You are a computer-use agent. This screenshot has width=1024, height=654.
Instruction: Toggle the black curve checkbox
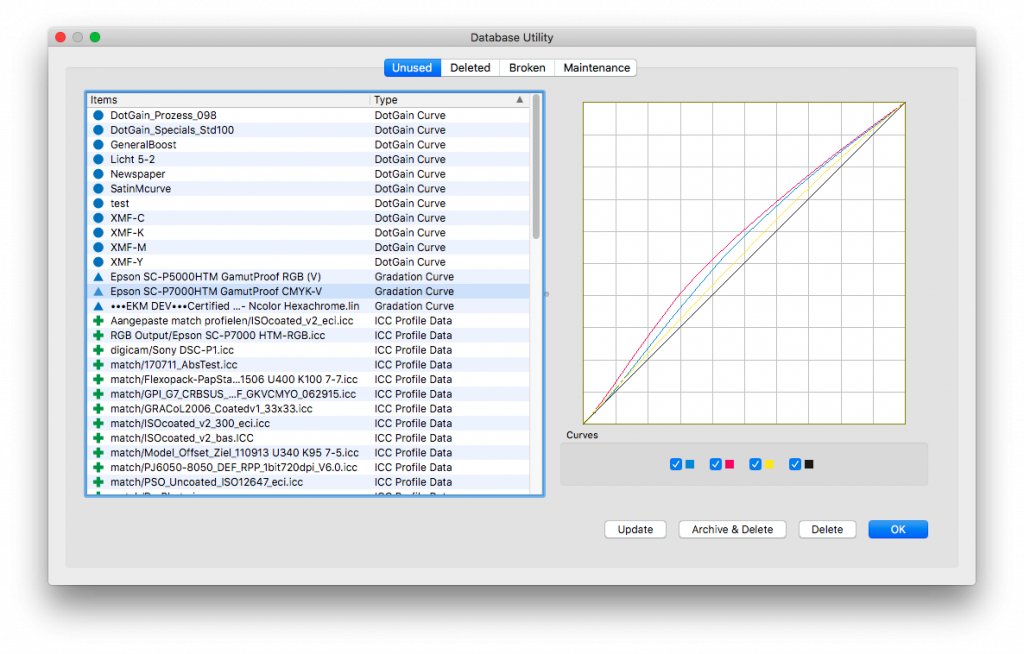[x=796, y=464]
